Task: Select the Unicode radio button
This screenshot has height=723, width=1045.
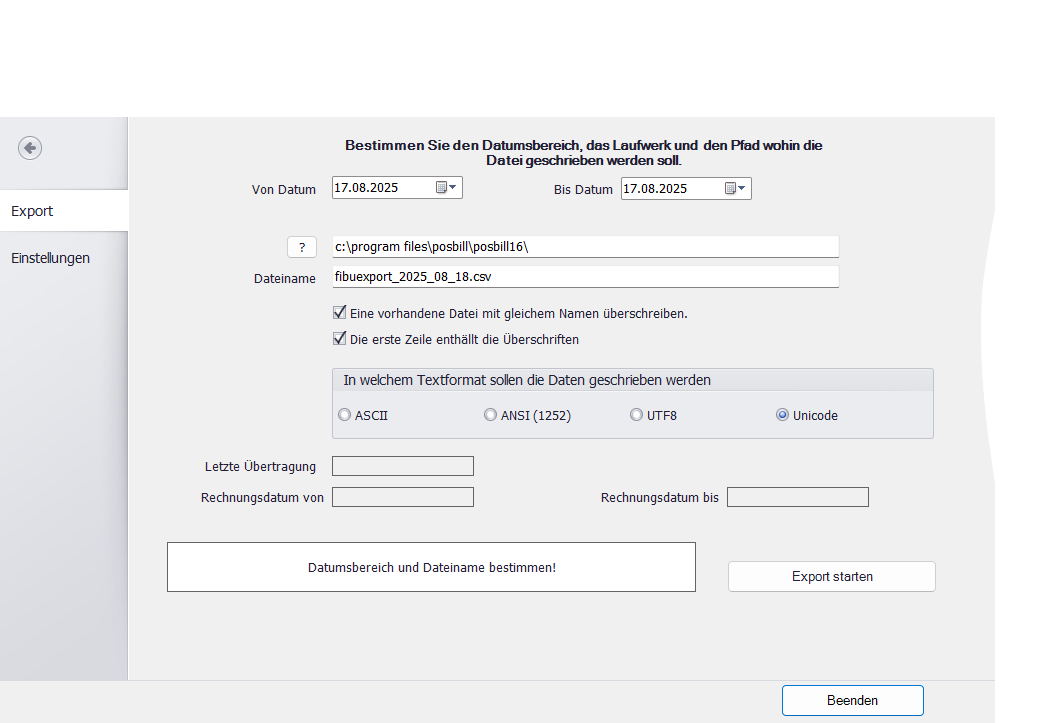Action: click(x=782, y=415)
